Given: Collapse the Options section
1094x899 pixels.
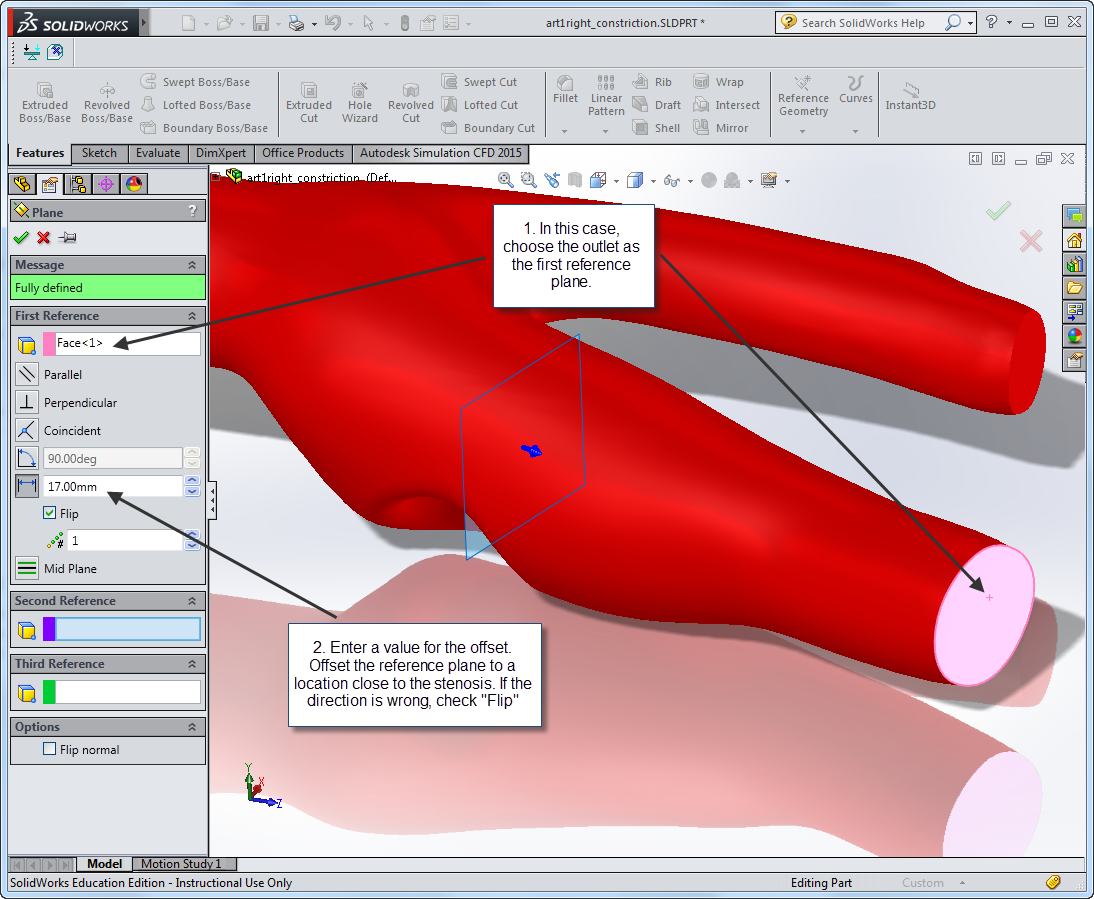Looking at the screenshot, I should coord(192,727).
